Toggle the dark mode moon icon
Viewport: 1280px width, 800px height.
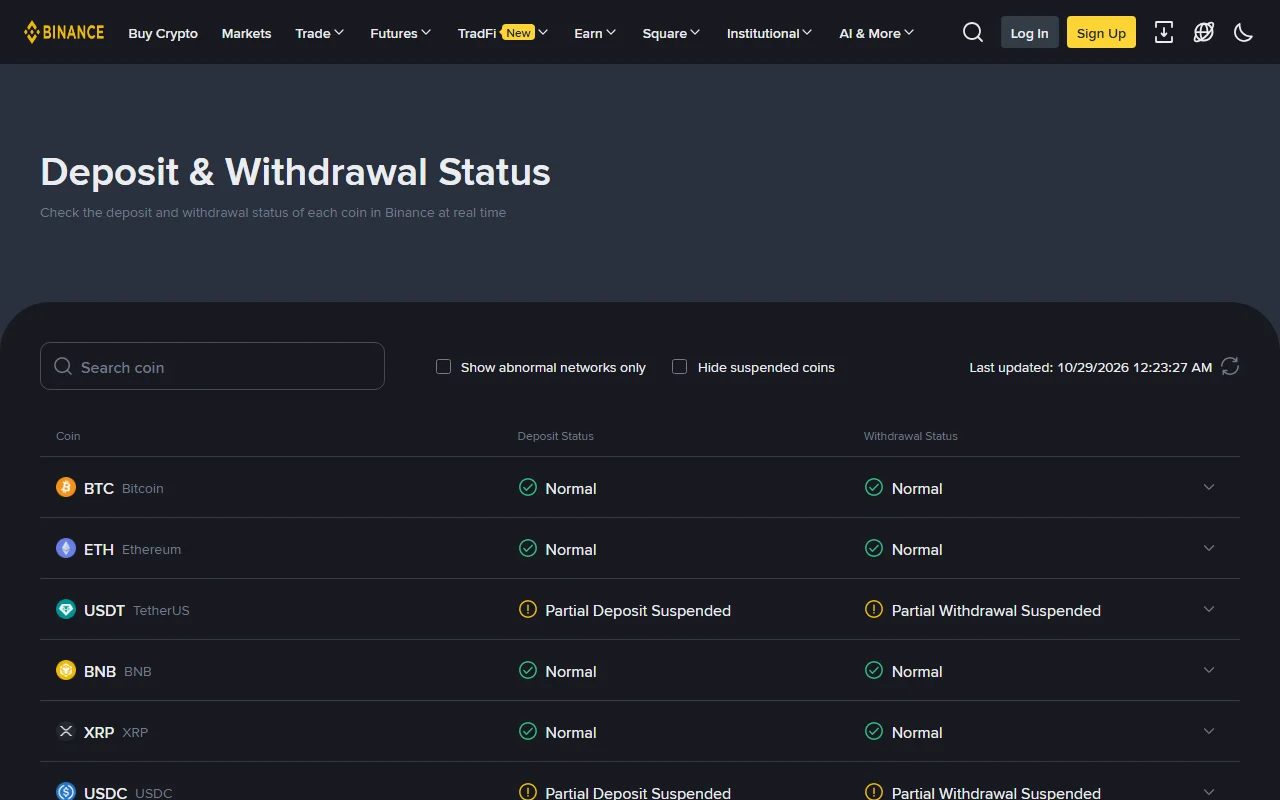(1244, 32)
